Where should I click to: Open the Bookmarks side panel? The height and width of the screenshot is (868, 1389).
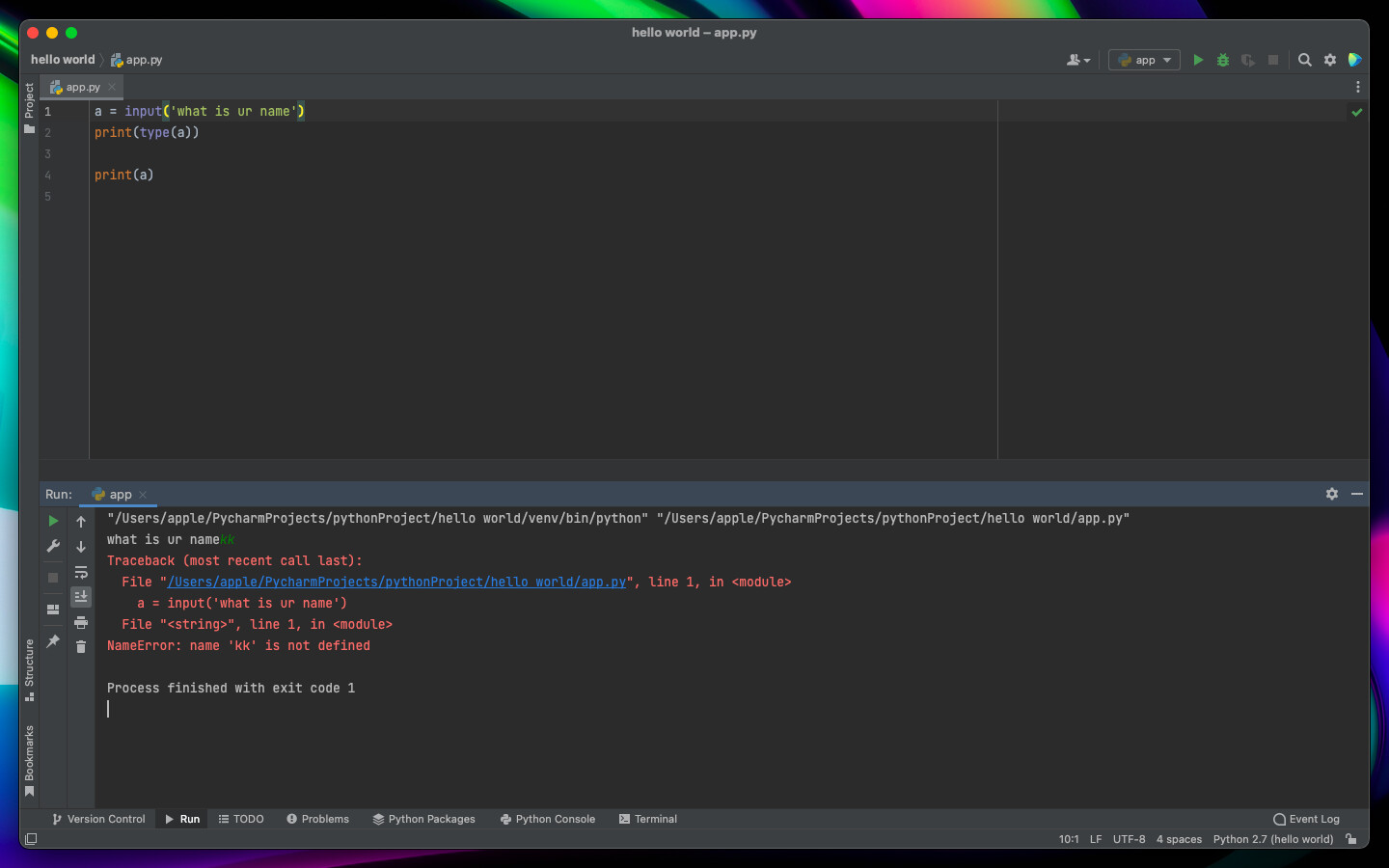point(29,760)
